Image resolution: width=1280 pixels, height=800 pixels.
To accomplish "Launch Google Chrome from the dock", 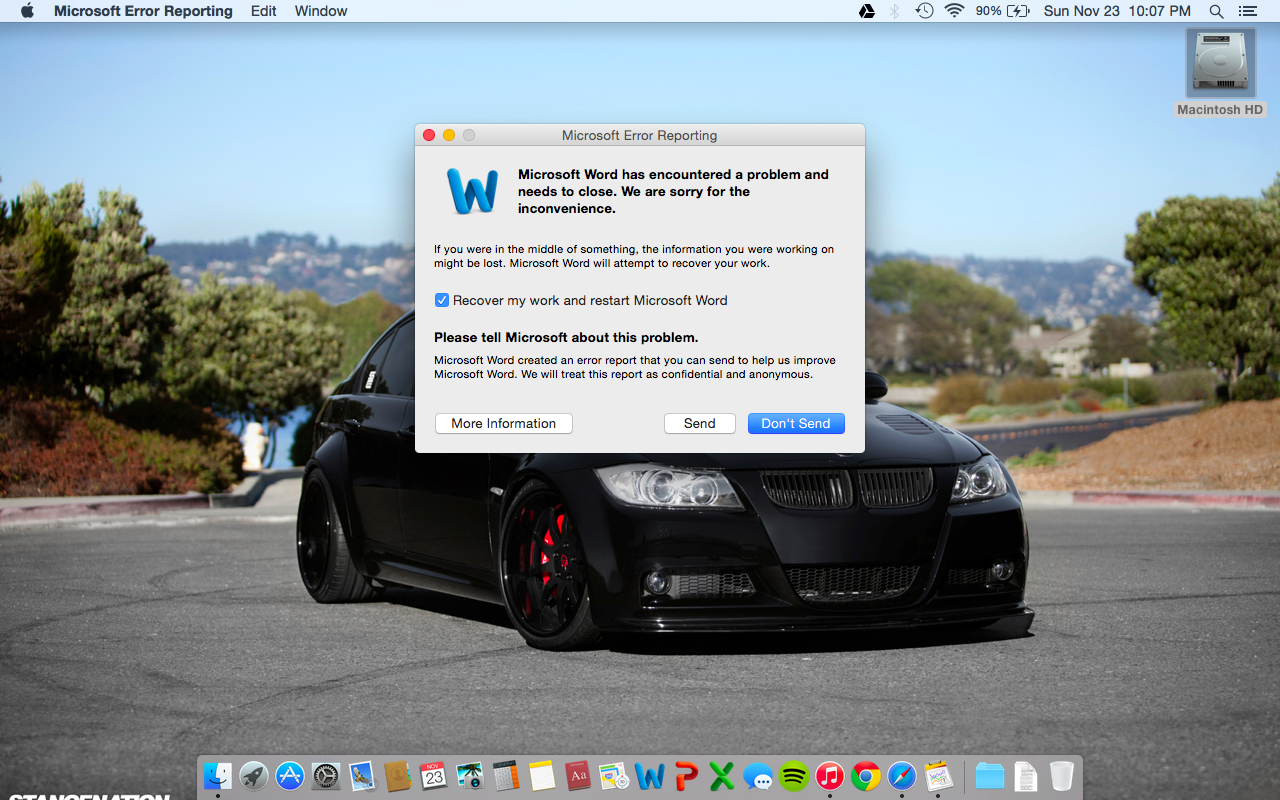I will pos(866,775).
